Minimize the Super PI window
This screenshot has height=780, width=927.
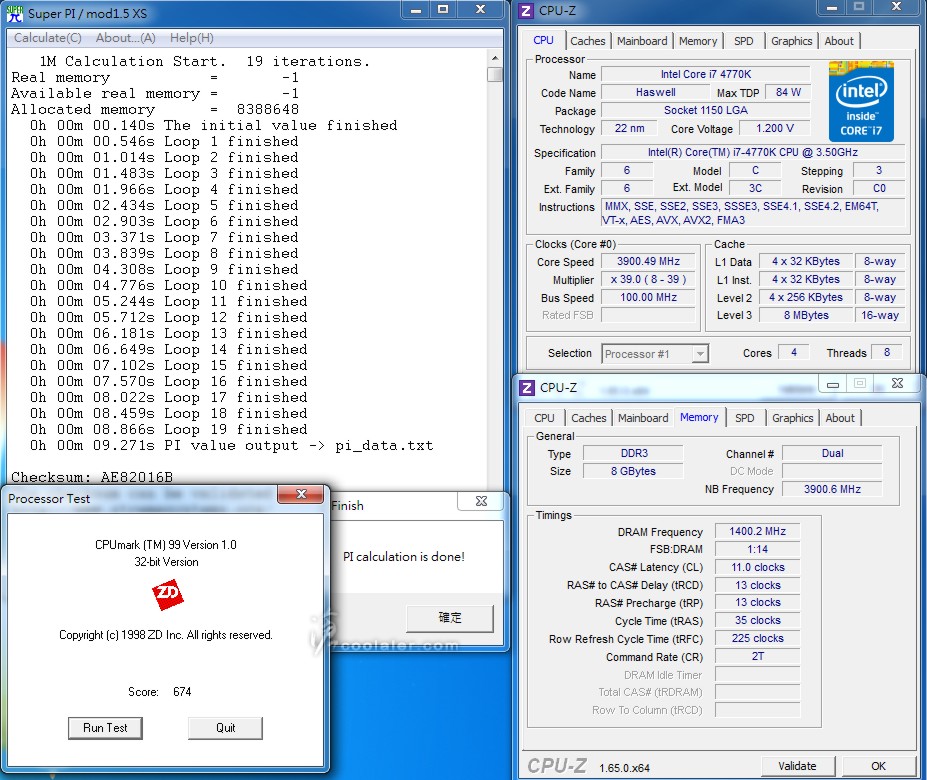click(416, 9)
